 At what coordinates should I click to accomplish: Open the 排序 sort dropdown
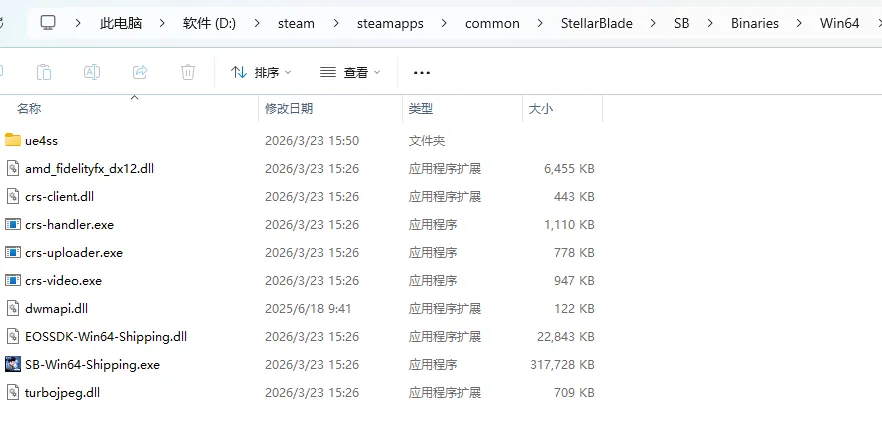261,72
